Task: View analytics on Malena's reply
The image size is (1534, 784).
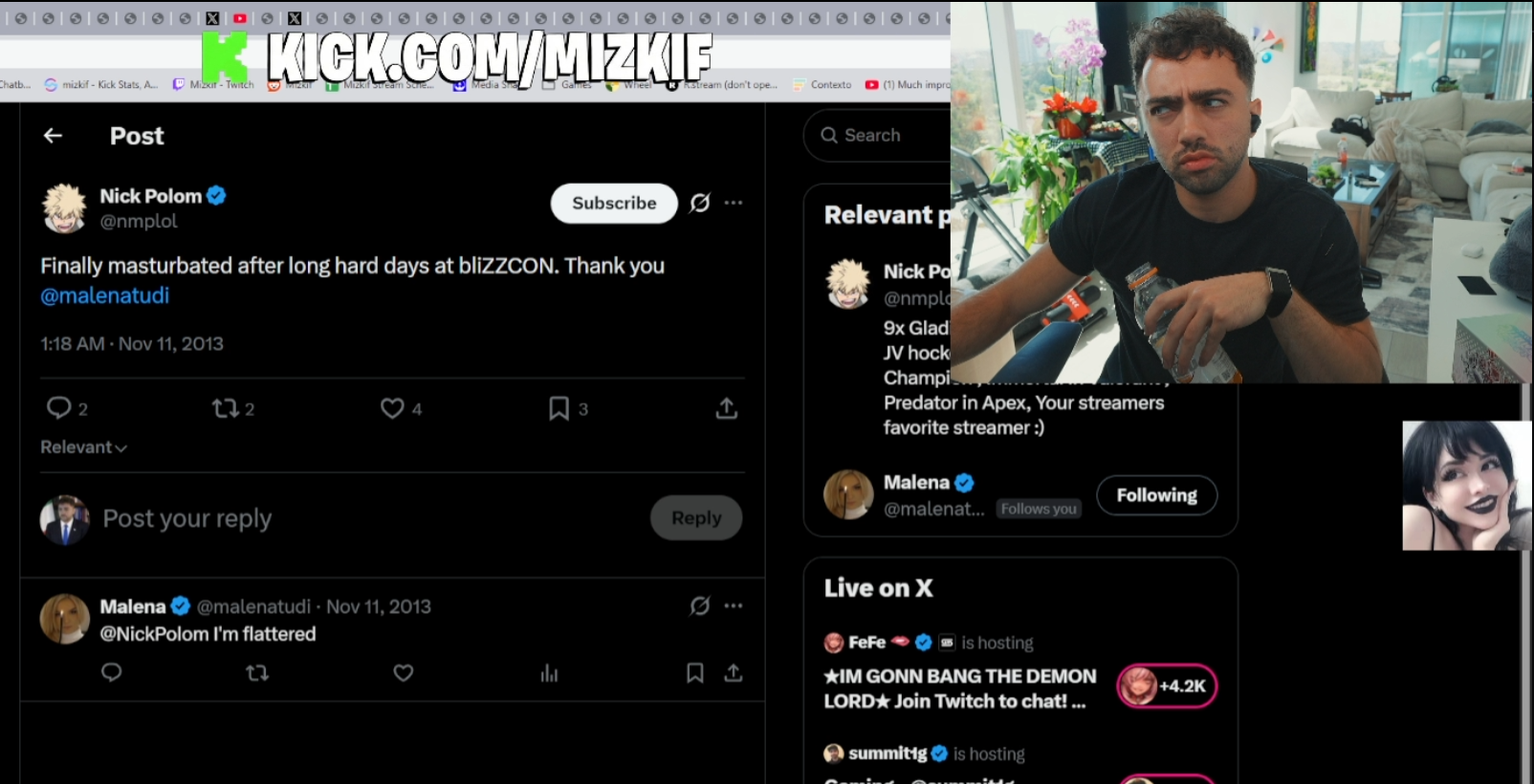Action: pos(549,673)
